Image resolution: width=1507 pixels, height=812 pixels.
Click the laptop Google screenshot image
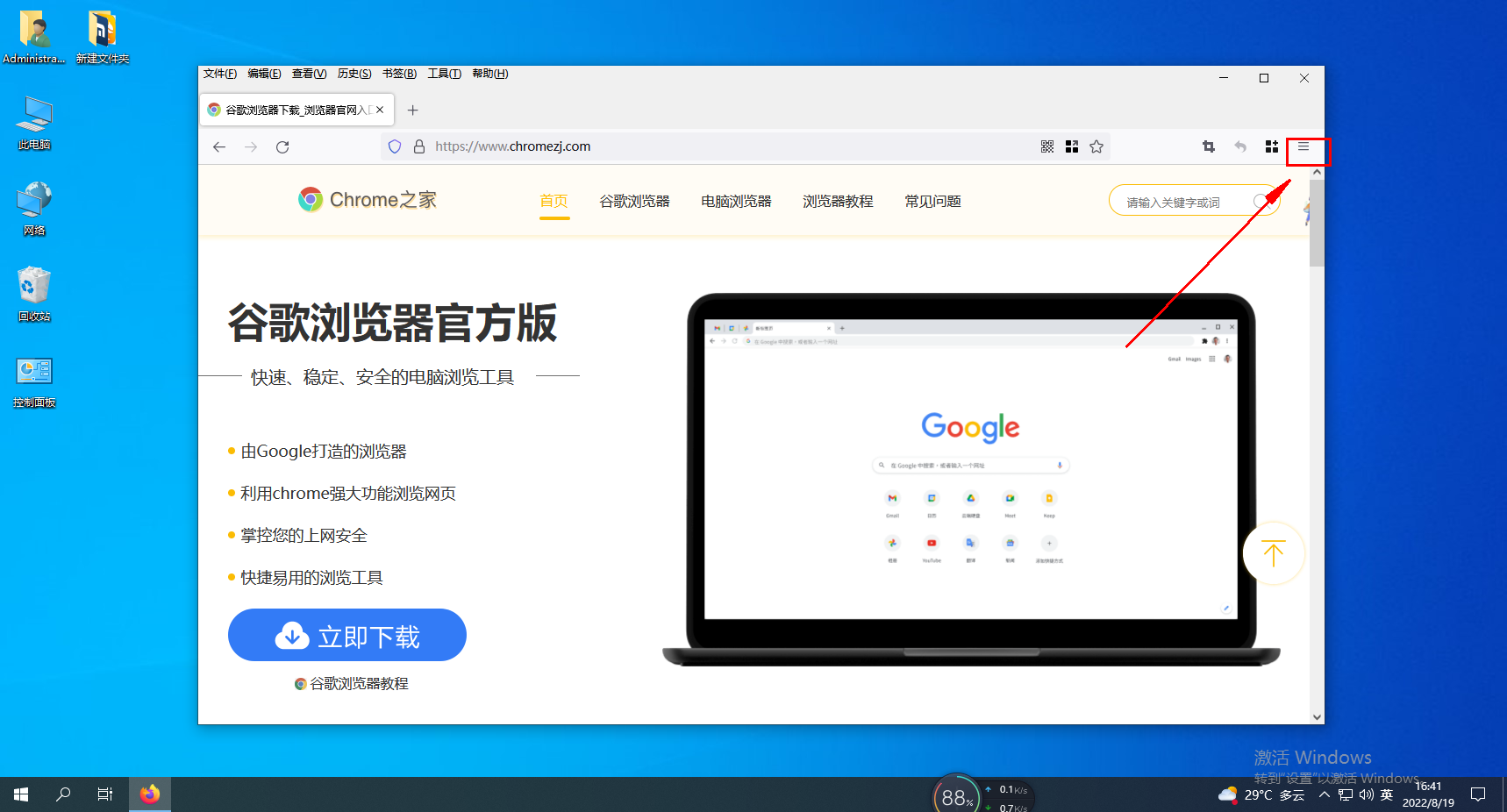coord(971,479)
